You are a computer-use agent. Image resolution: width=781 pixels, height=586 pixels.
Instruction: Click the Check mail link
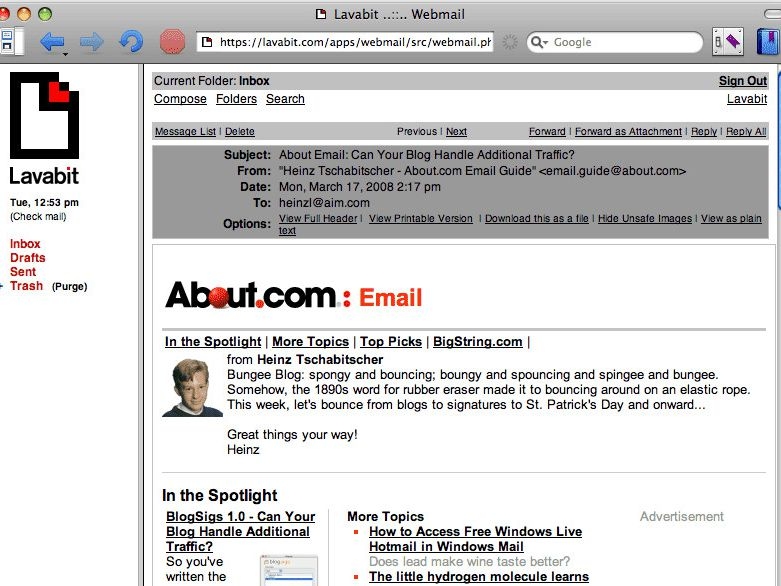point(38,217)
